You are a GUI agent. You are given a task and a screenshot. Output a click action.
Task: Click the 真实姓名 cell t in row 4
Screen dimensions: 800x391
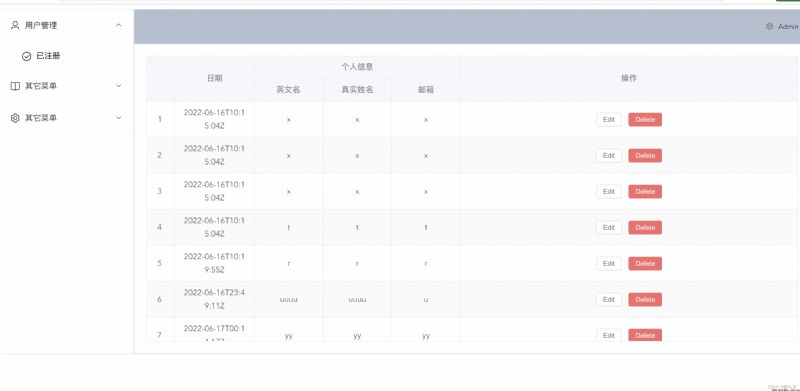tap(357, 228)
